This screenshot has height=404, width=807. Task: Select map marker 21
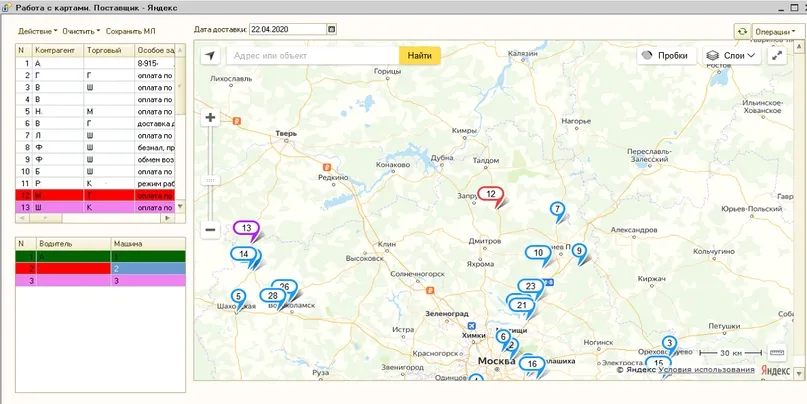(x=522, y=305)
